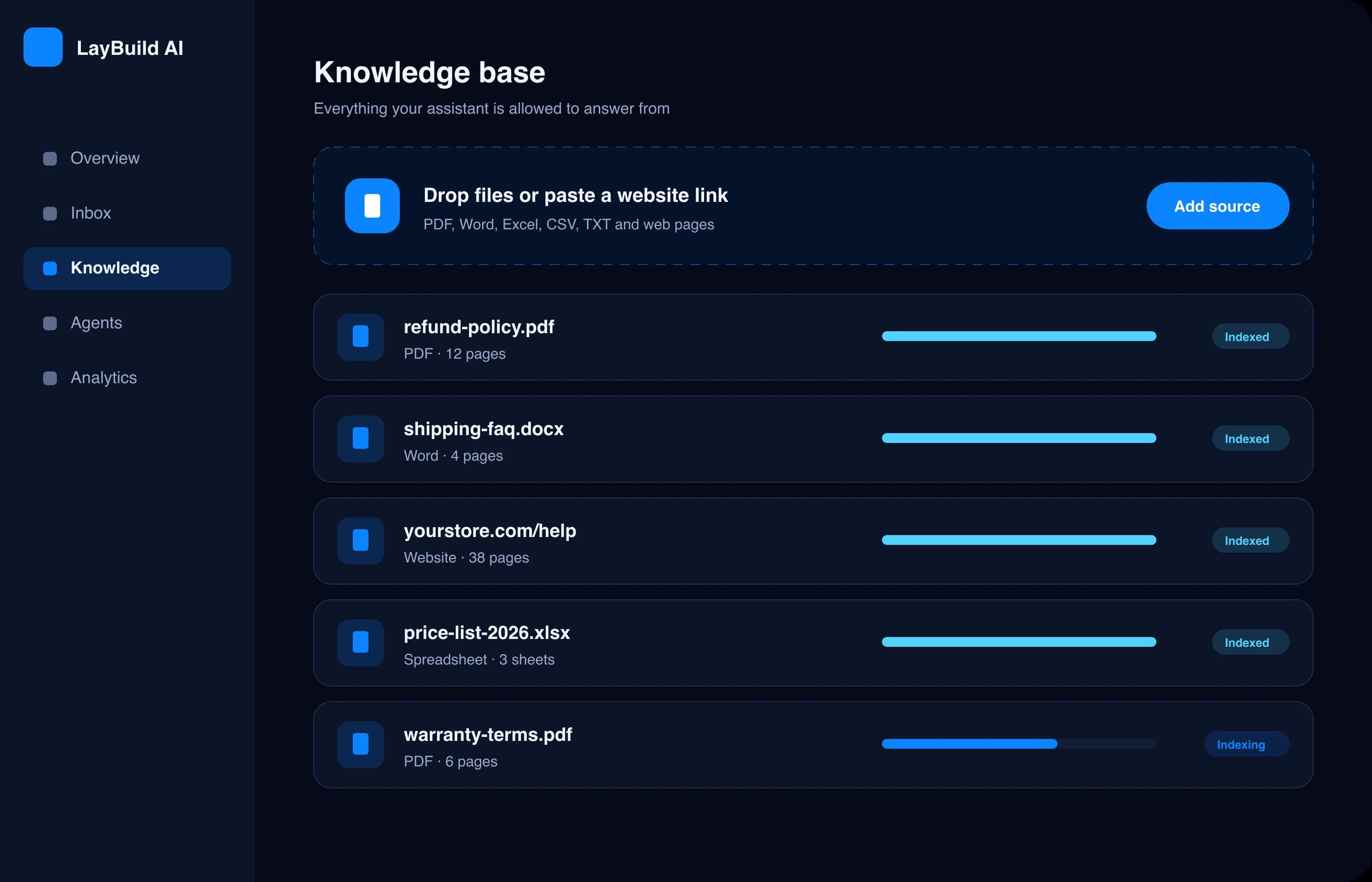Open the Agents section
Screen dimensions: 1372x882
(x=127, y=323)
